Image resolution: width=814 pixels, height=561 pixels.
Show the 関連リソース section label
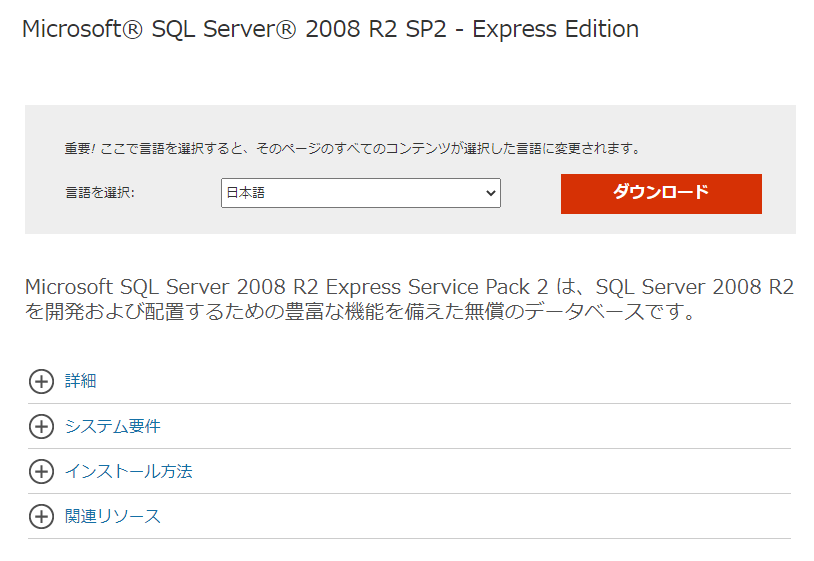112,516
